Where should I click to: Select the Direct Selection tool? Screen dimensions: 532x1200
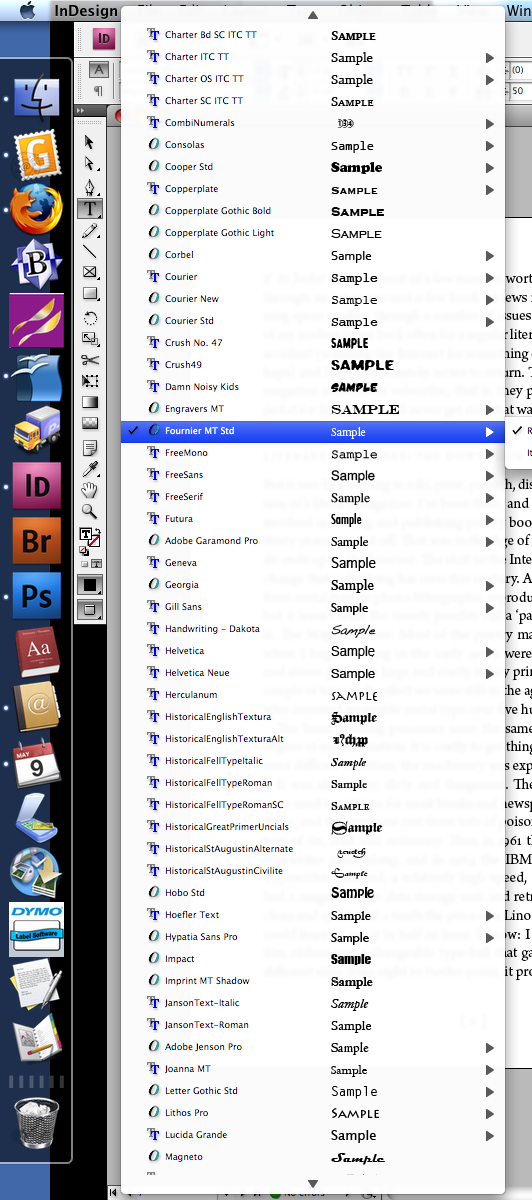point(90,163)
